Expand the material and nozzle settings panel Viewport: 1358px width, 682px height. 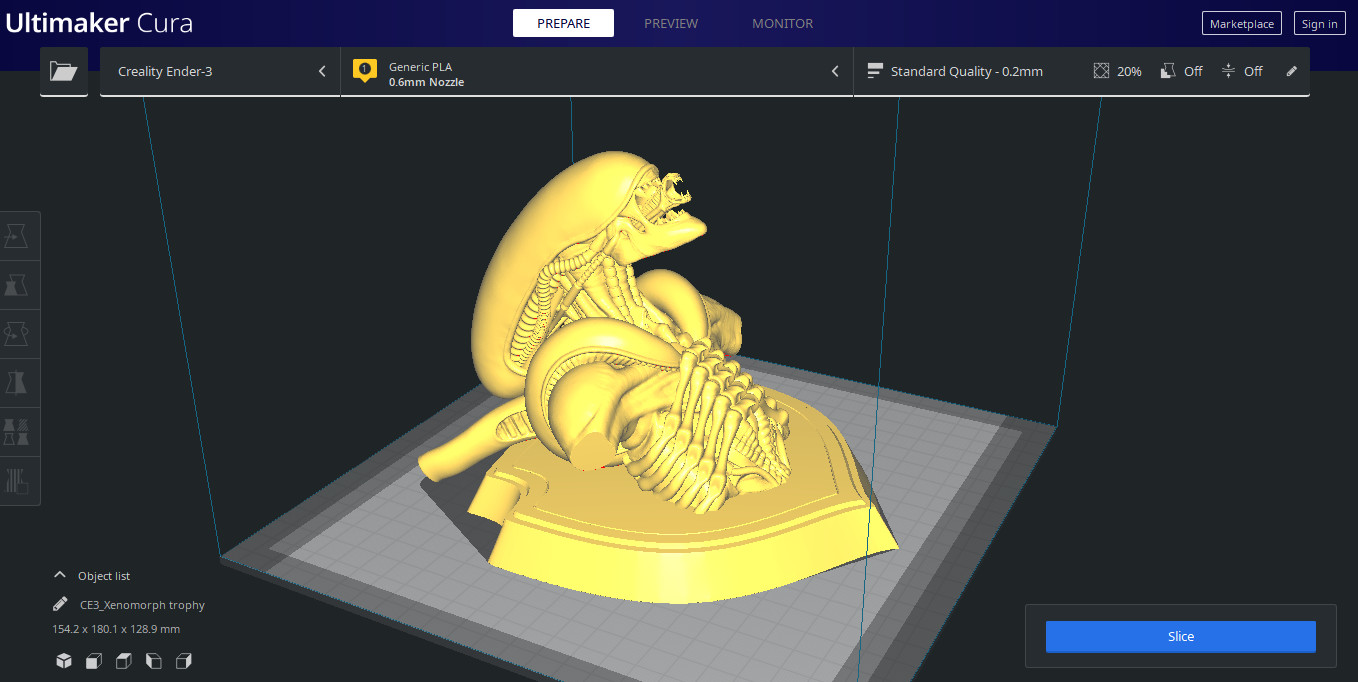[x=835, y=71]
